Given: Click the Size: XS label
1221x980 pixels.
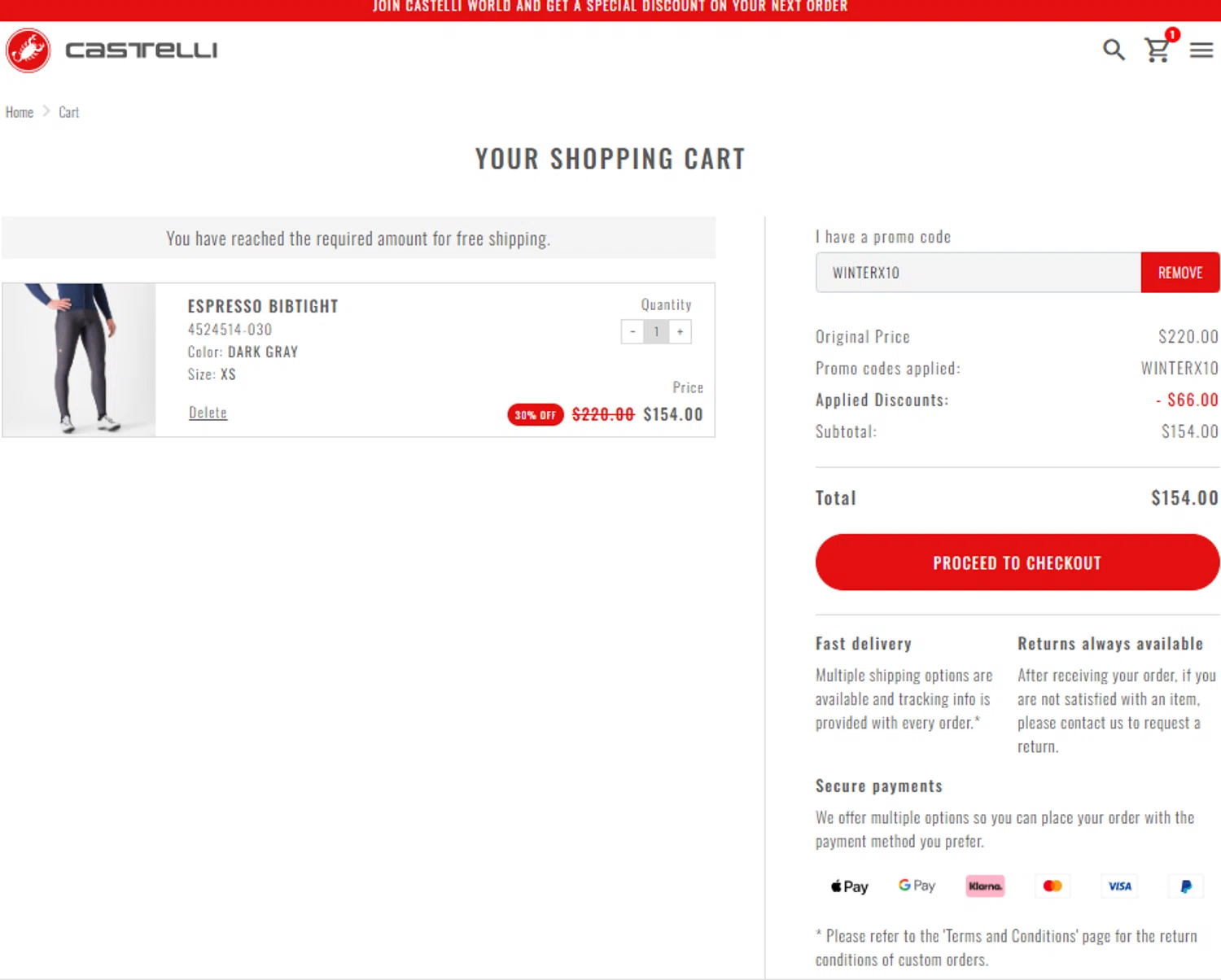Looking at the screenshot, I should [212, 374].
